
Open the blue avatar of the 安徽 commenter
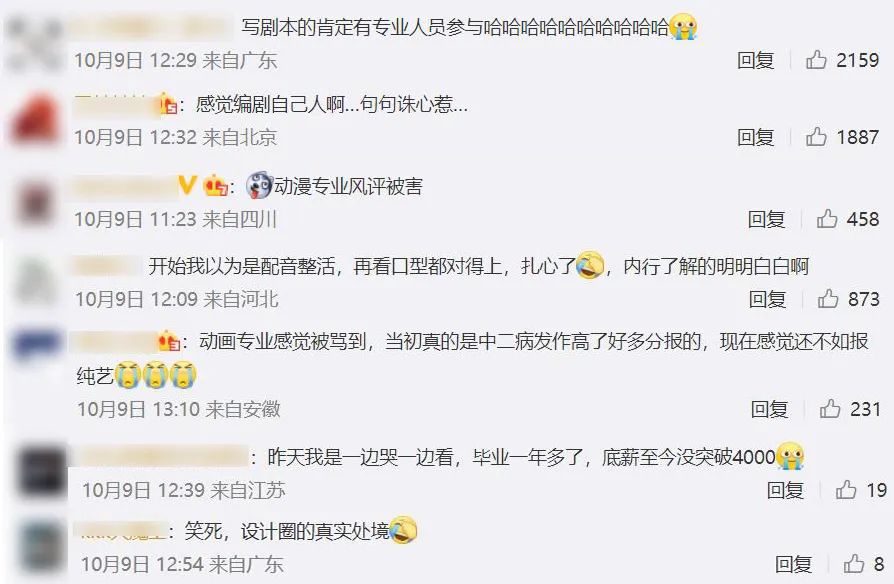point(37,345)
